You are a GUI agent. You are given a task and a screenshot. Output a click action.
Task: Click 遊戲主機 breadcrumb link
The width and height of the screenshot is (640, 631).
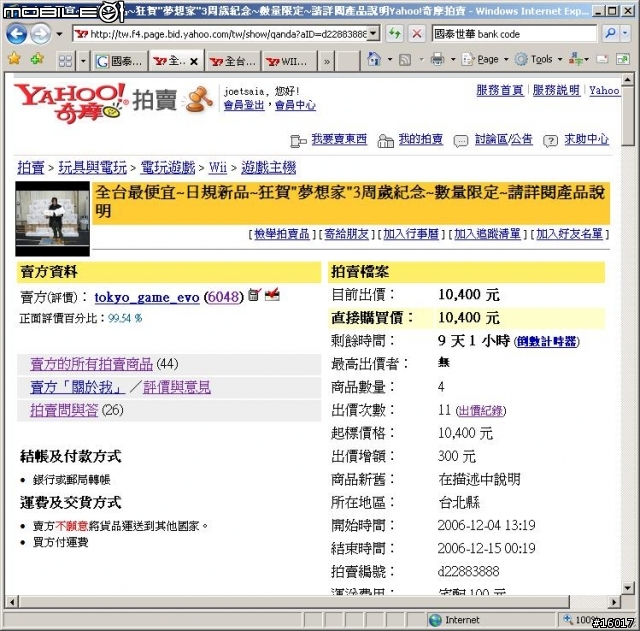(269, 167)
